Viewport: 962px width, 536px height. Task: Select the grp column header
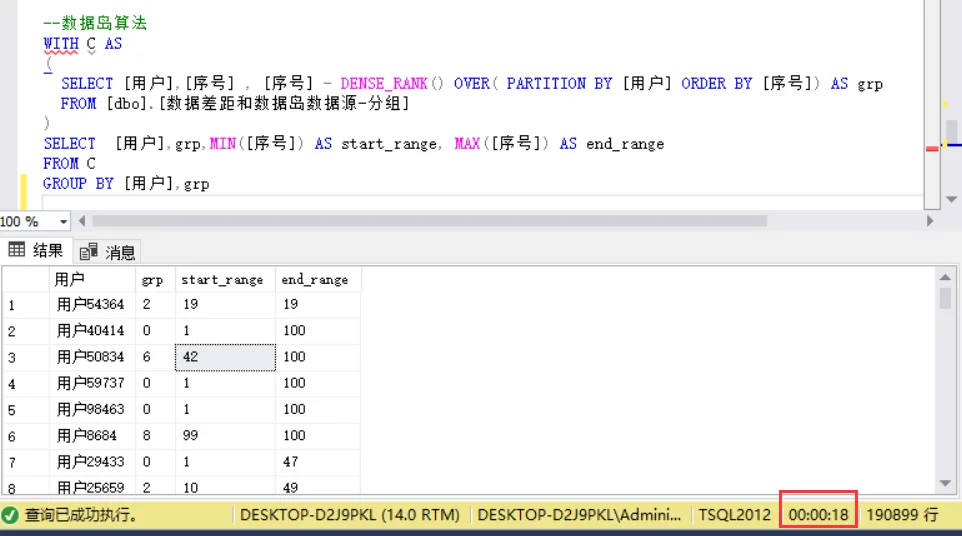coord(155,280)
